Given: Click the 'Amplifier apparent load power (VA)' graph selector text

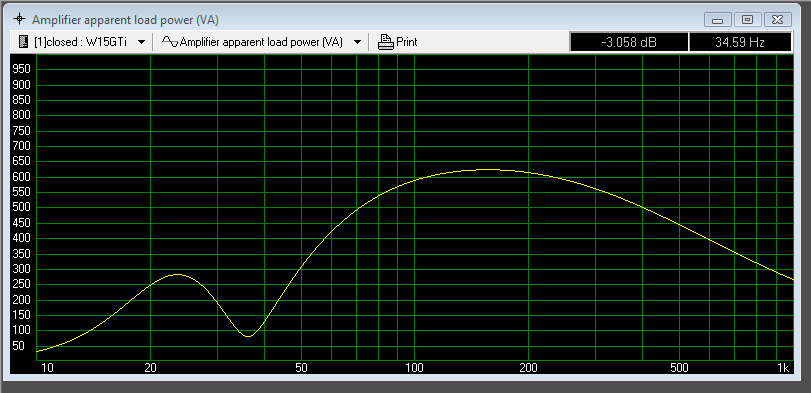Looking at the screenshot, I should point(261,42).
